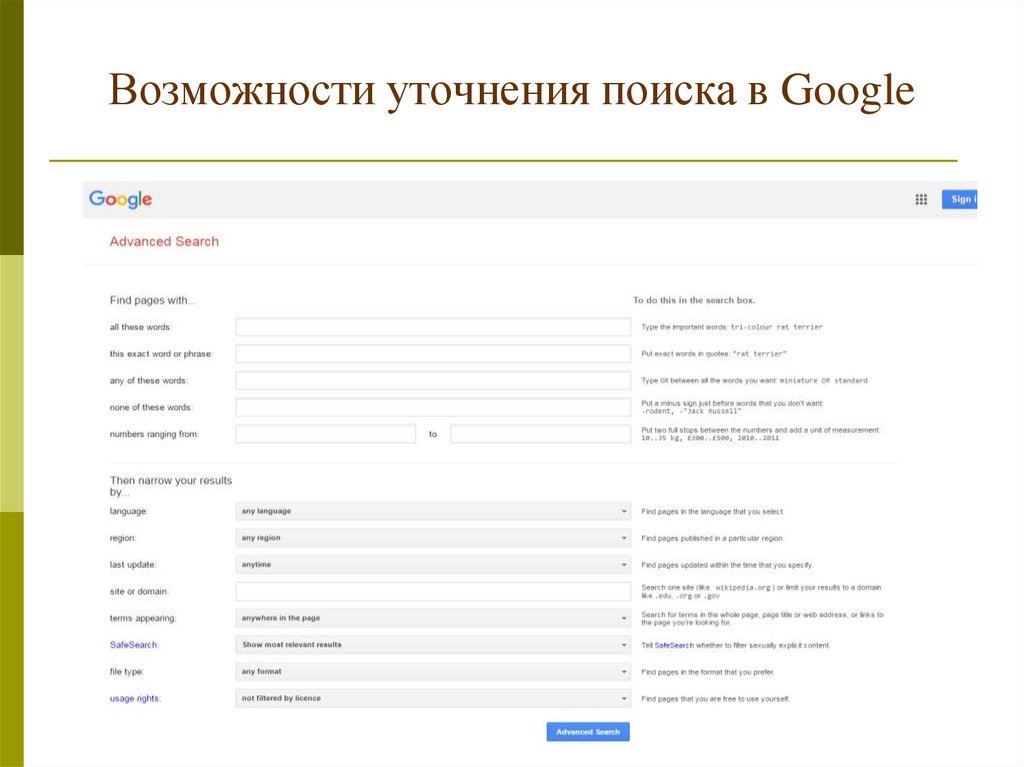Viewport: 1024px width, 767px height.
Task: Focus the 'none of these words' field
Action: 433,407
